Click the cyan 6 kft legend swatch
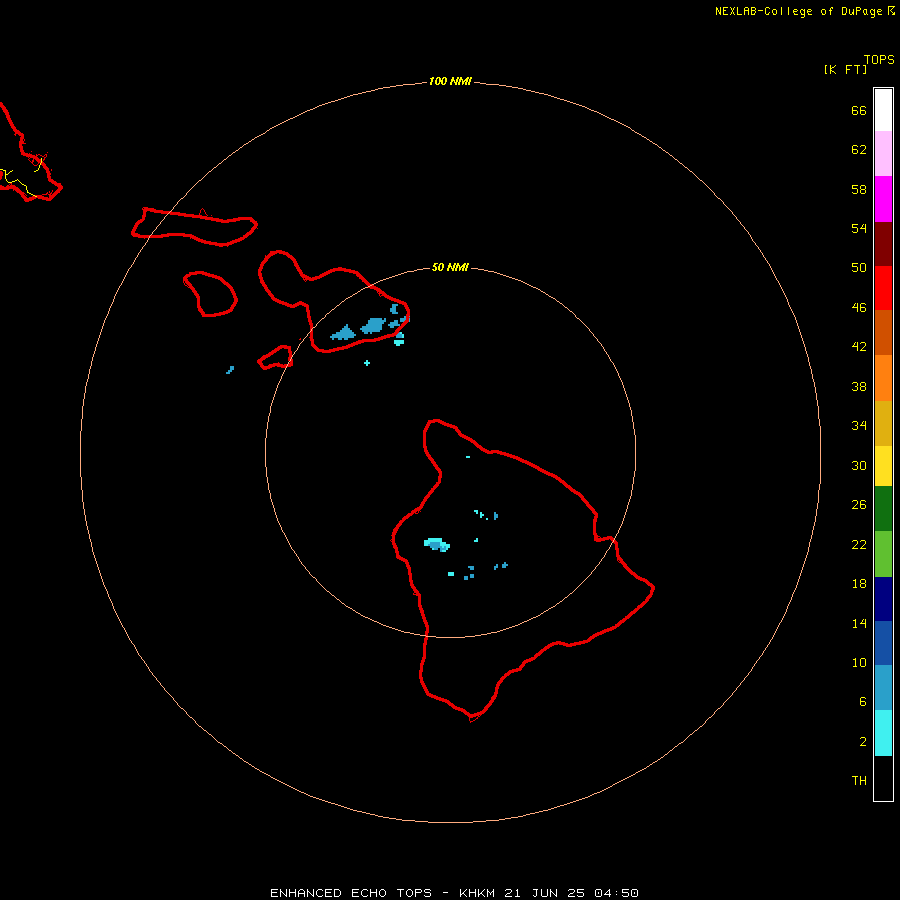This screenshot has width=900, height=900. [x=883, y=733]
